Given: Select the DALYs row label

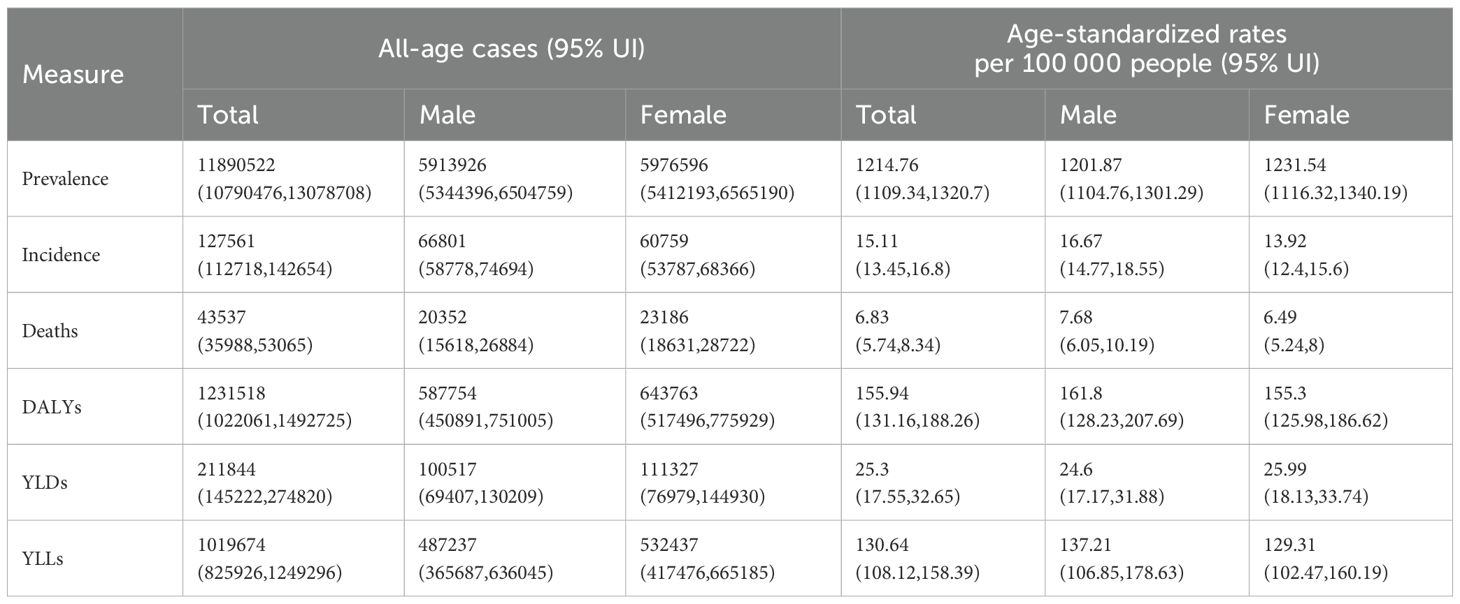Looking at the screenshot, I should click(51, 407).
